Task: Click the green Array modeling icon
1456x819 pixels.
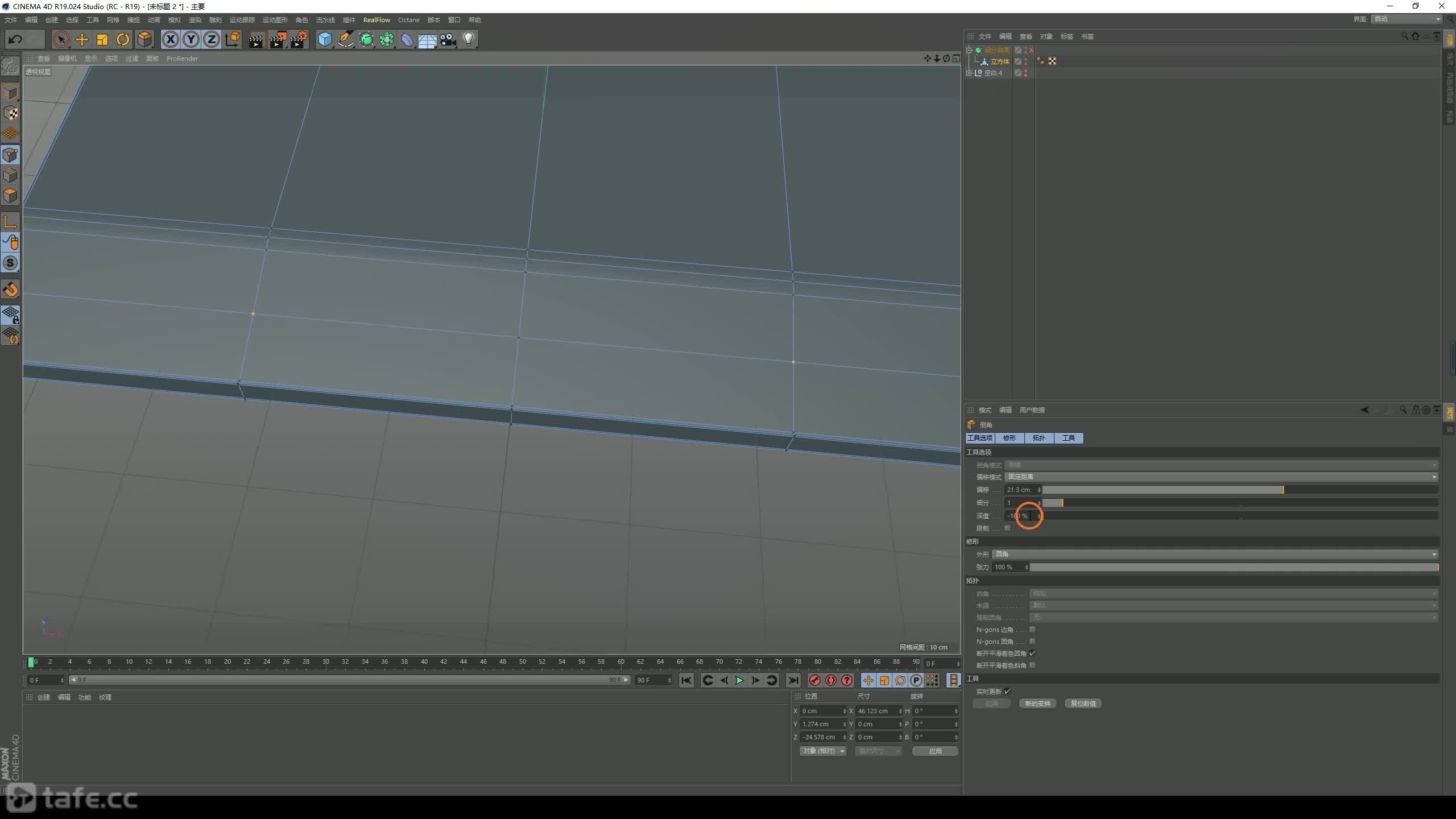Action: [387, 39]
